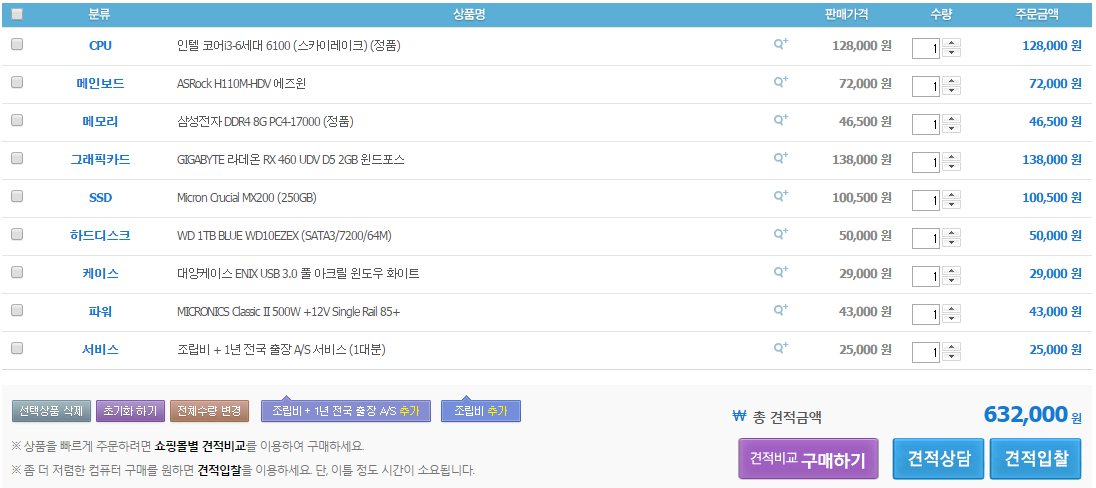Viewport: 1096px width, 488px height.
Task: Decrease quantity for the SSD row
Action: (951, 205)
